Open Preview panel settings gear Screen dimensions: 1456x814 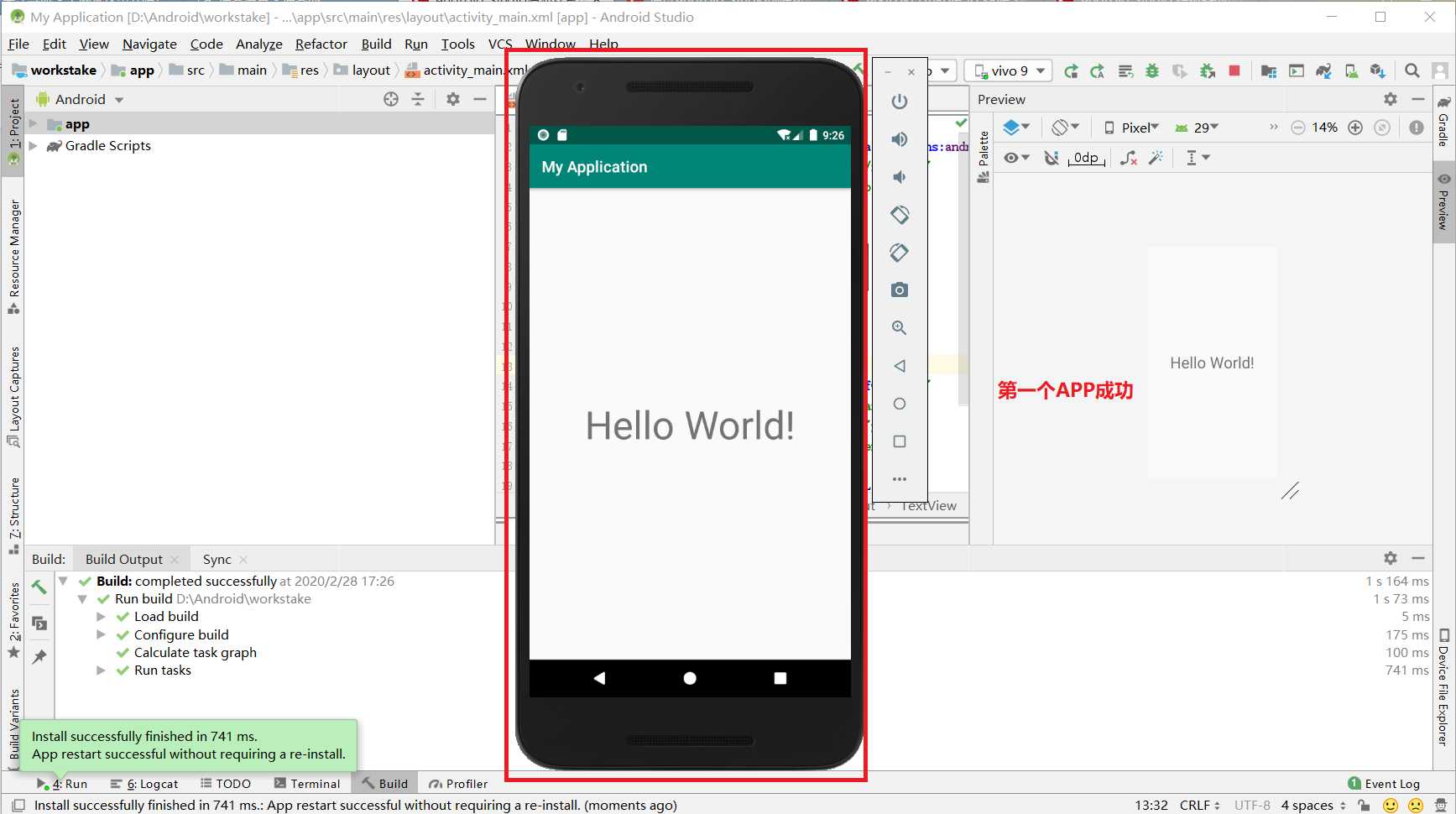coord(1391,99)
